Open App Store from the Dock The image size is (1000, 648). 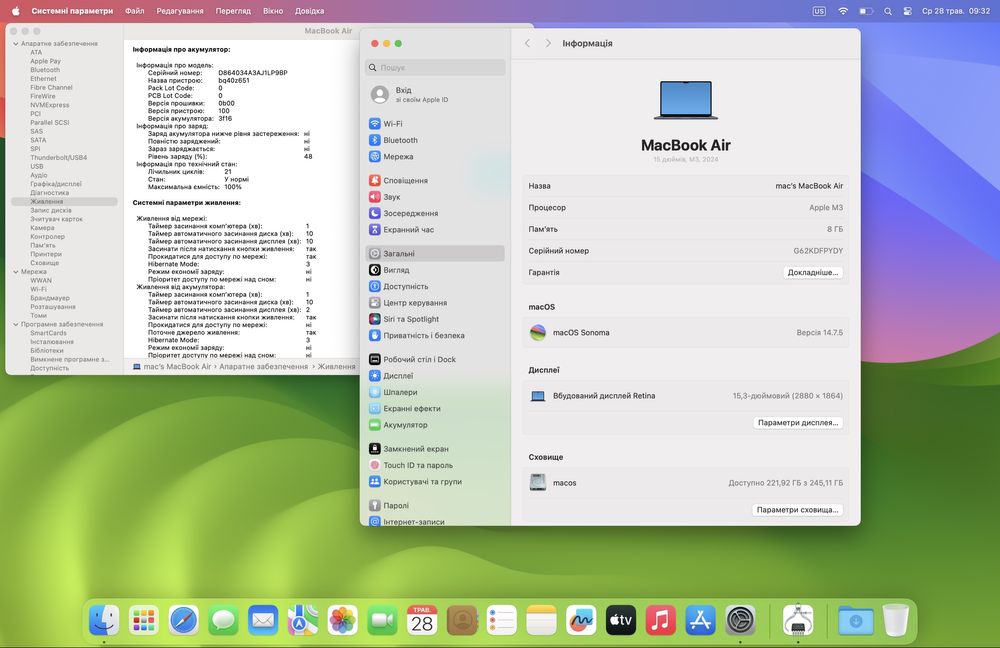700,620
